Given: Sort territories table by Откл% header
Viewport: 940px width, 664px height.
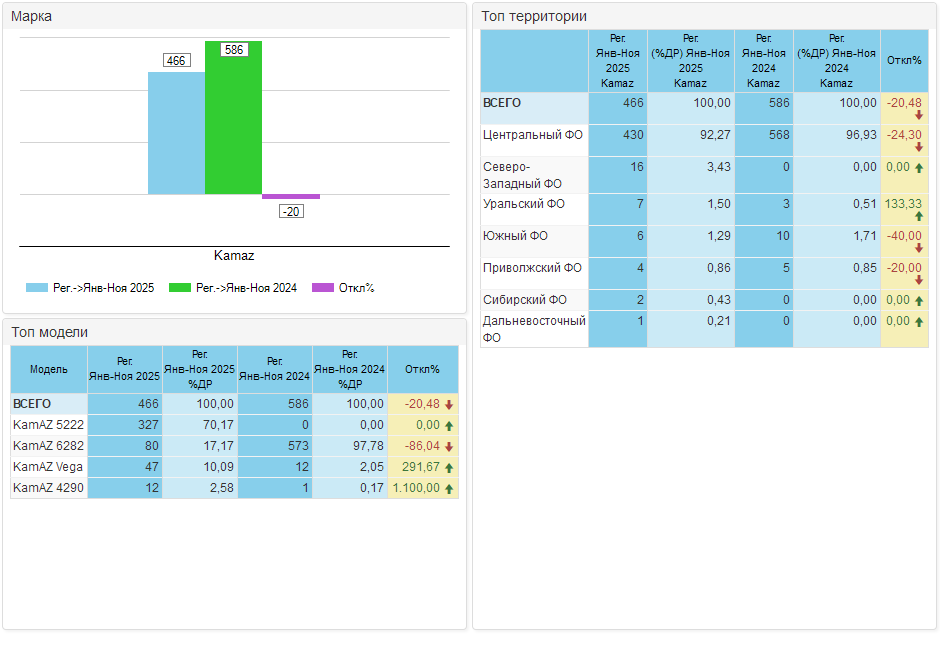Looking at the screenshot, I should point(904,60).
